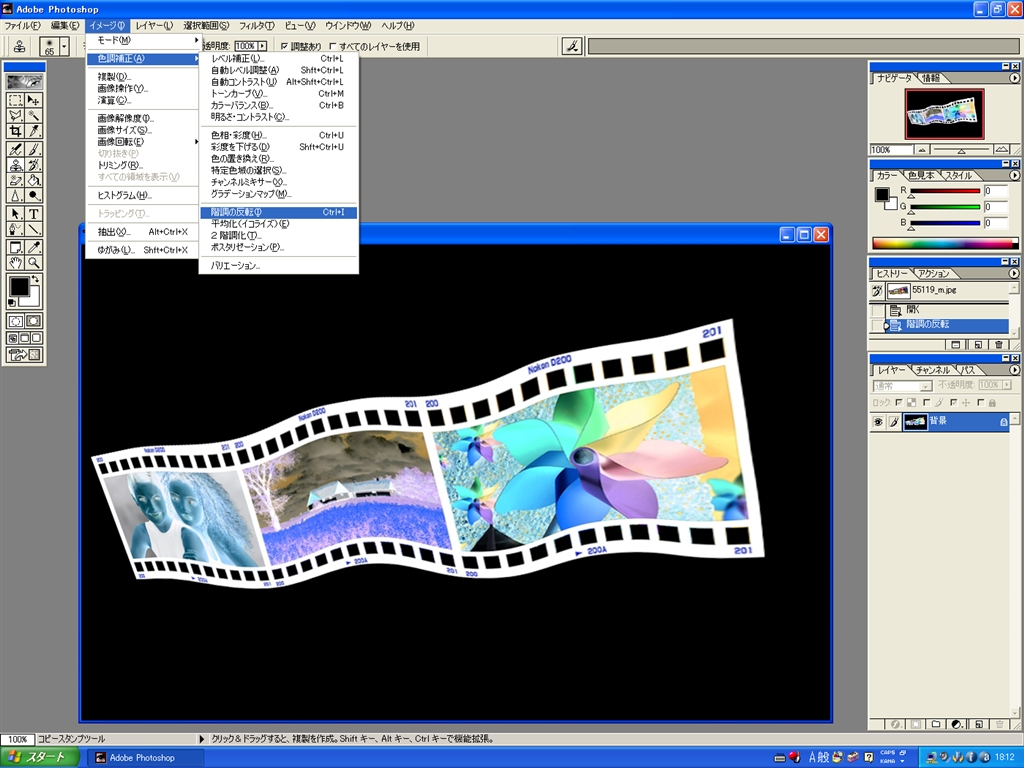Select the Paint Bucket tool
Image resolution: width=1024 pixels, height=768 pixels.
pos(33,180)
